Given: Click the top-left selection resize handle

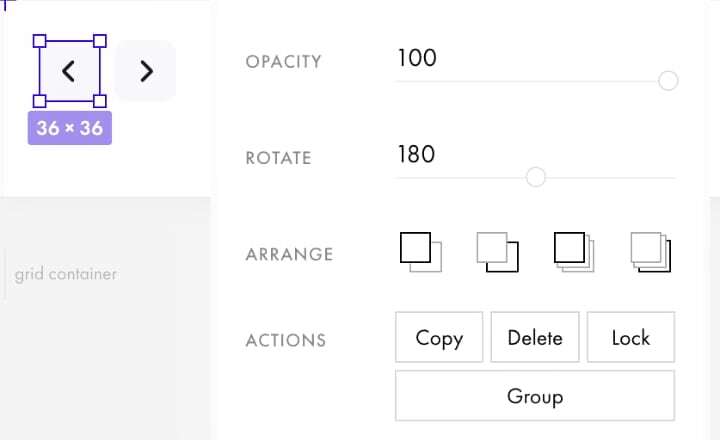Looking at the screenshot, I should [x=40, y=41].
